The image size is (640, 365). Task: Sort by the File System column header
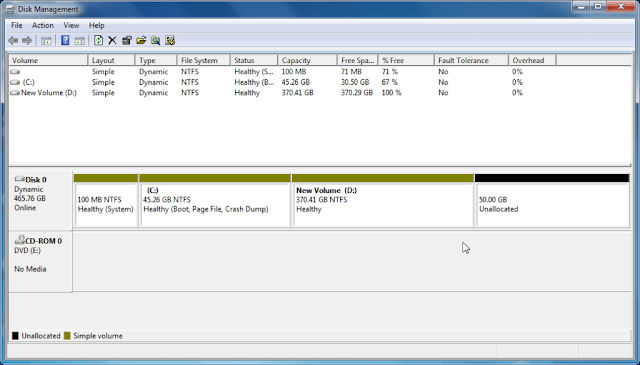point(203,60)
